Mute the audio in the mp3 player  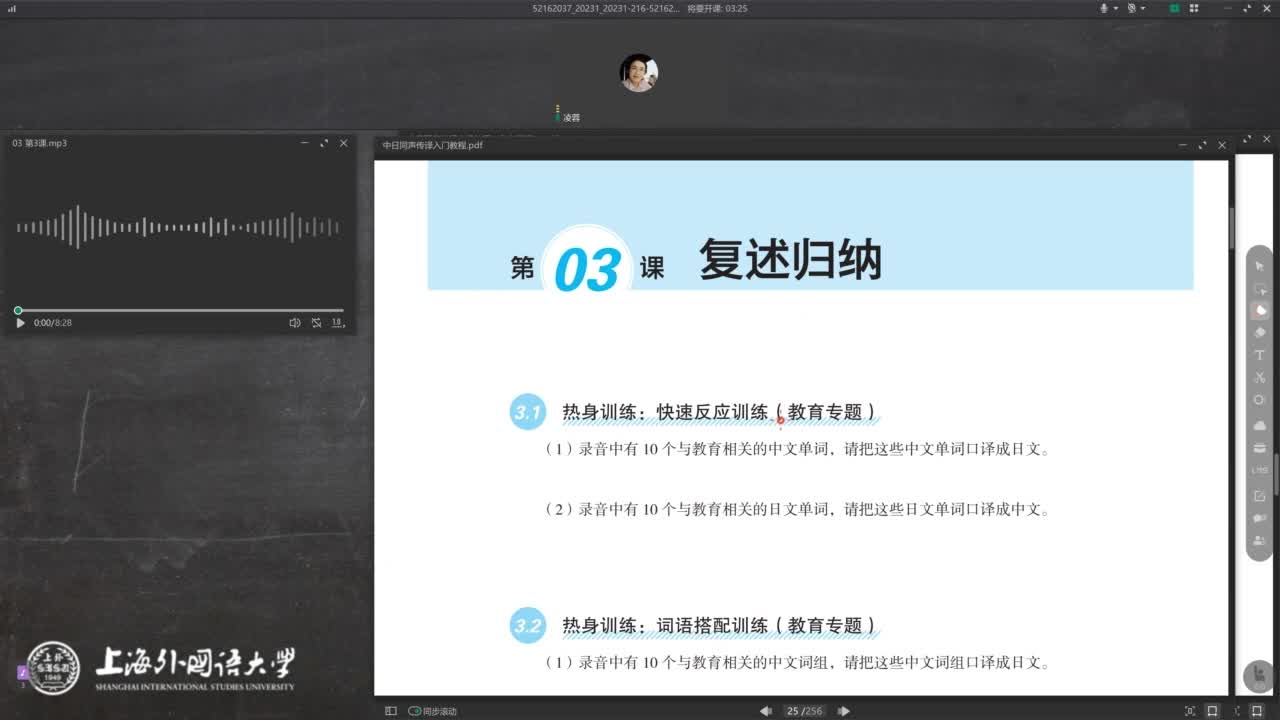coord(295,322)
